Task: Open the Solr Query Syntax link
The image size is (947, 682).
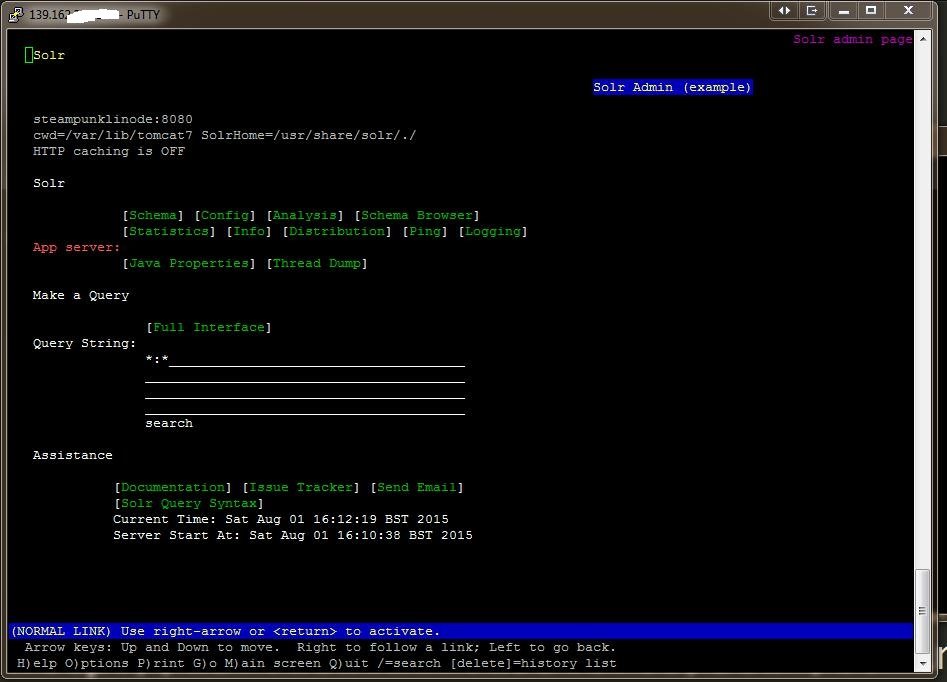Action: [x=189, y=503]
